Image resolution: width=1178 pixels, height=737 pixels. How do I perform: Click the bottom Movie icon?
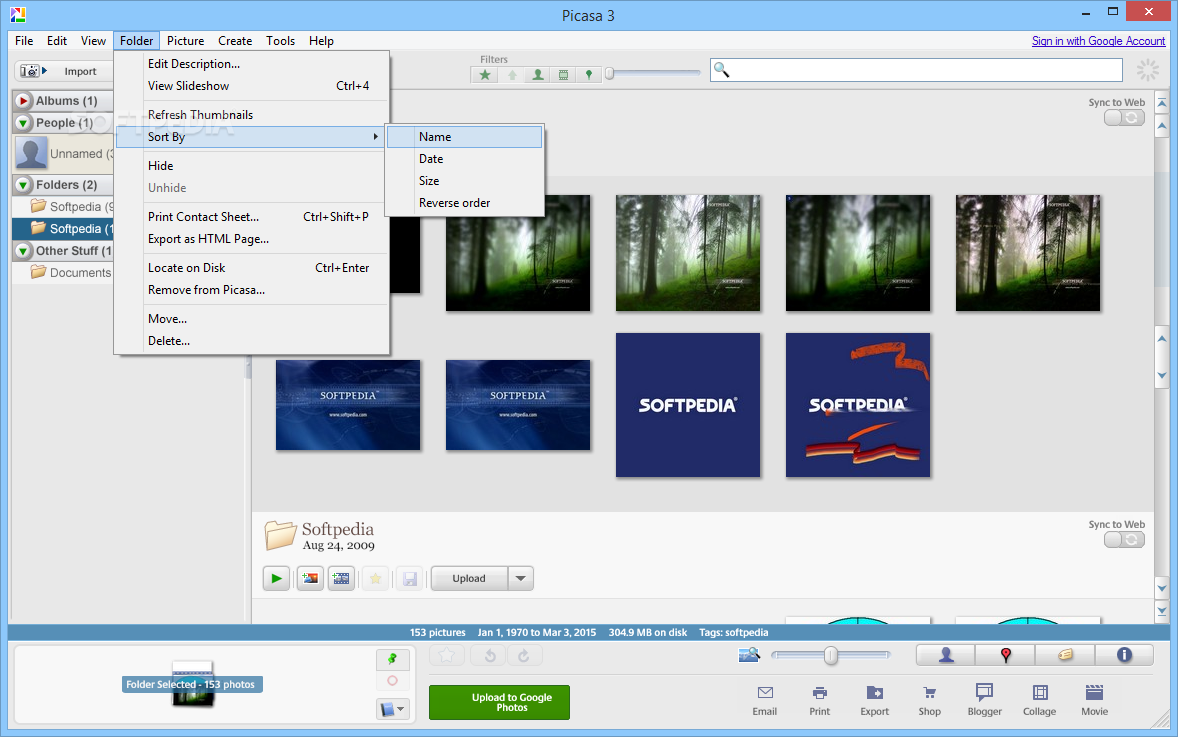pos(1095,693)
